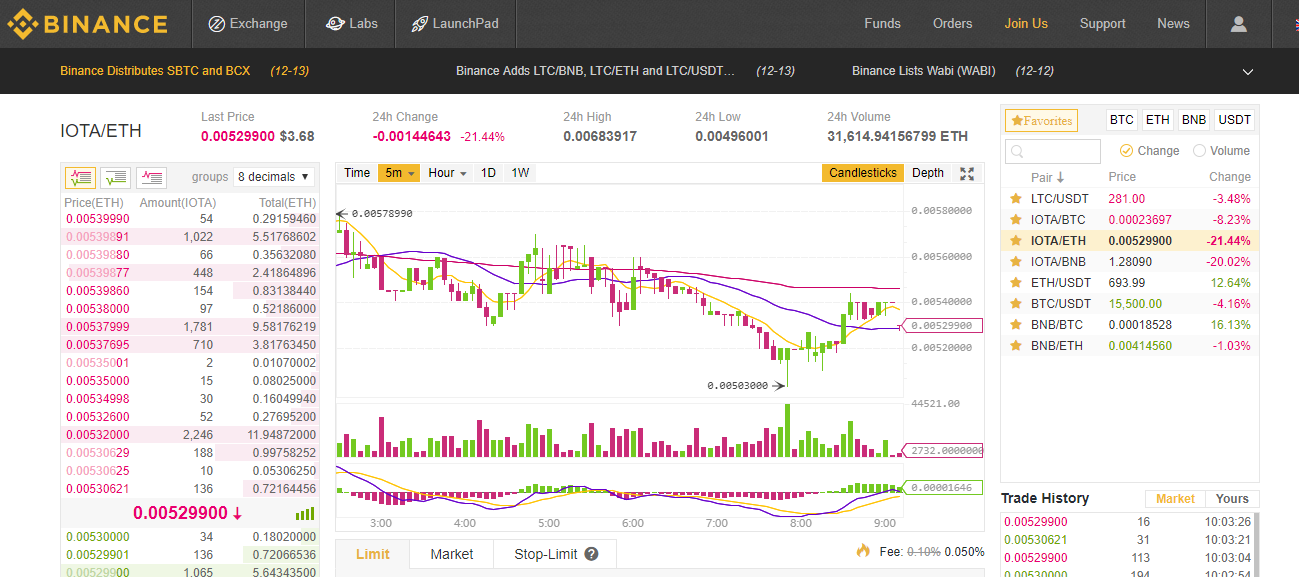Click the Stop-Limit help question icon
Viewport: 1299px width, 577px height.
[592, 554]
